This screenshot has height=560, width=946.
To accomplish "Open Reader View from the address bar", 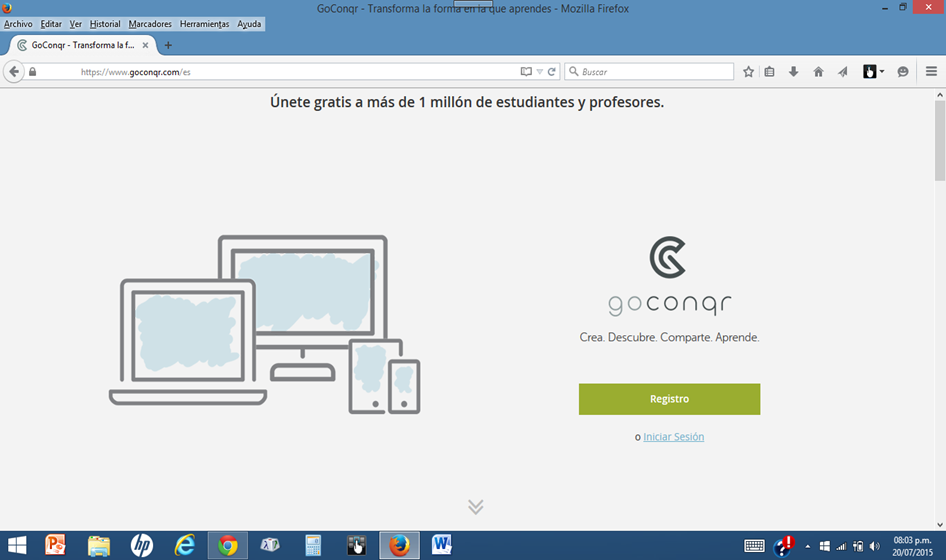I will click(526, 71).
